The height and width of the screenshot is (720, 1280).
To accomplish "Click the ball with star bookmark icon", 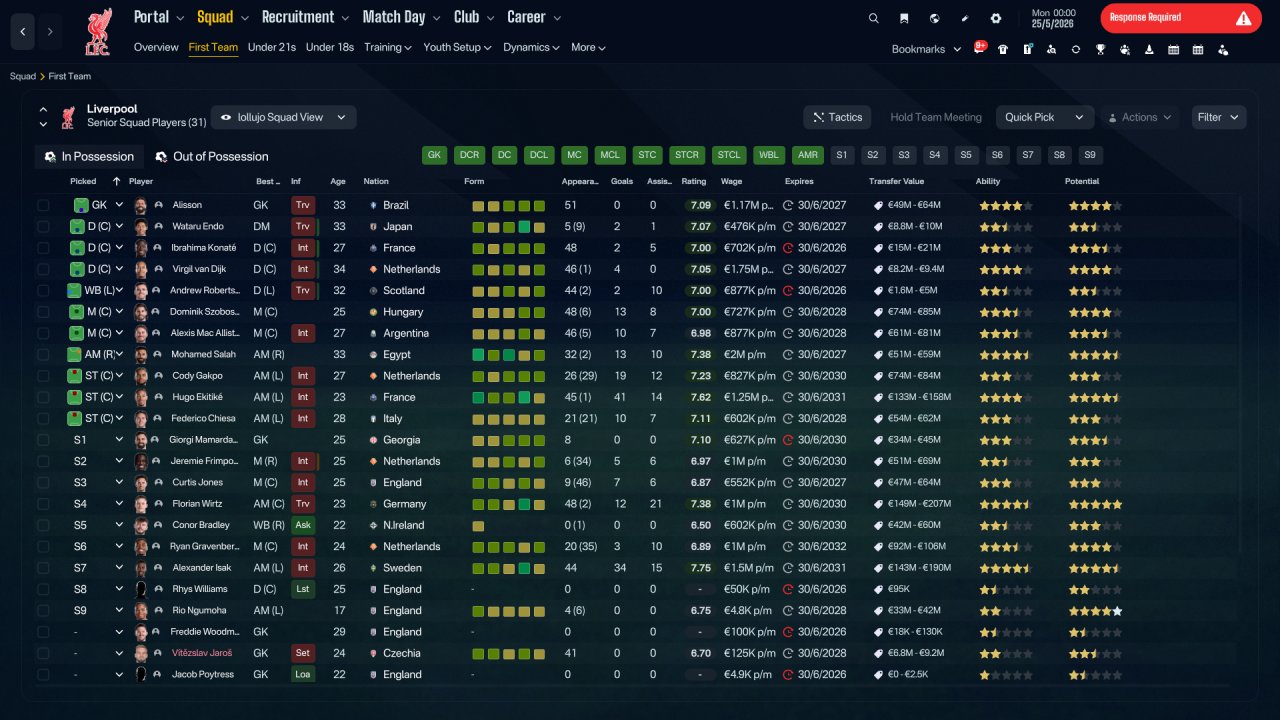I will click(1125, 49).
